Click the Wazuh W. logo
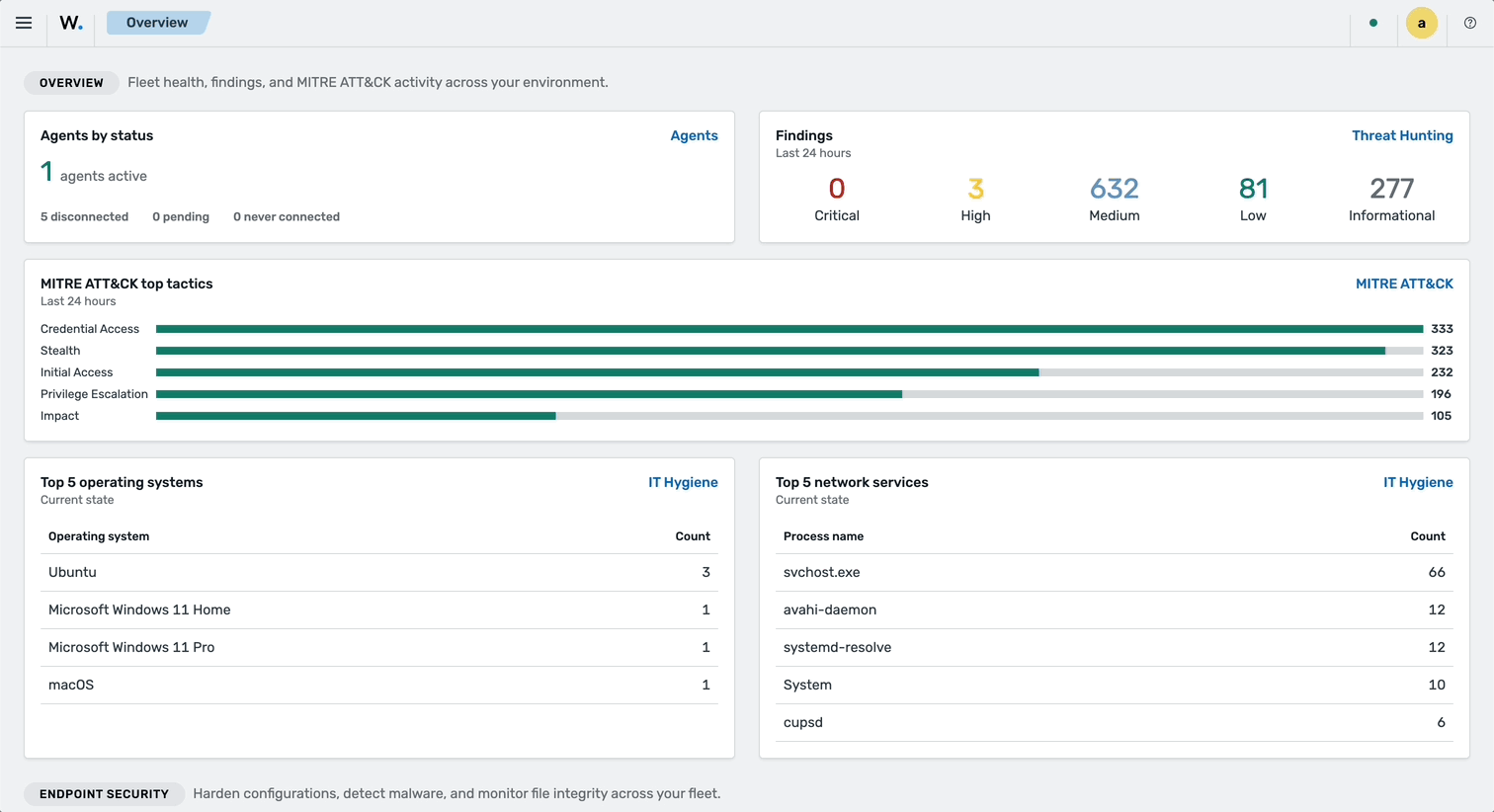Screen dimensions: 1494x812 [71, 23]
